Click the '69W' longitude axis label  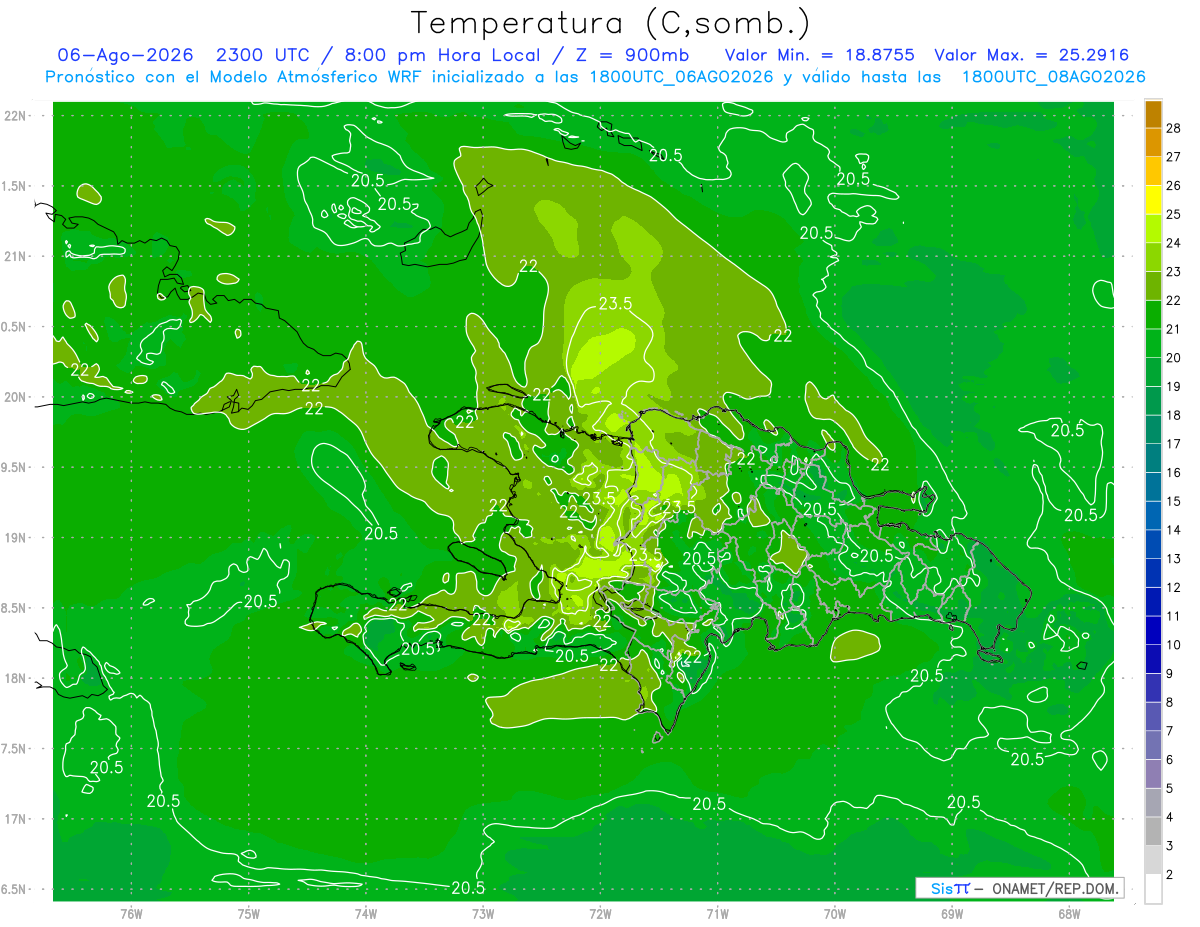coord(952,914)
